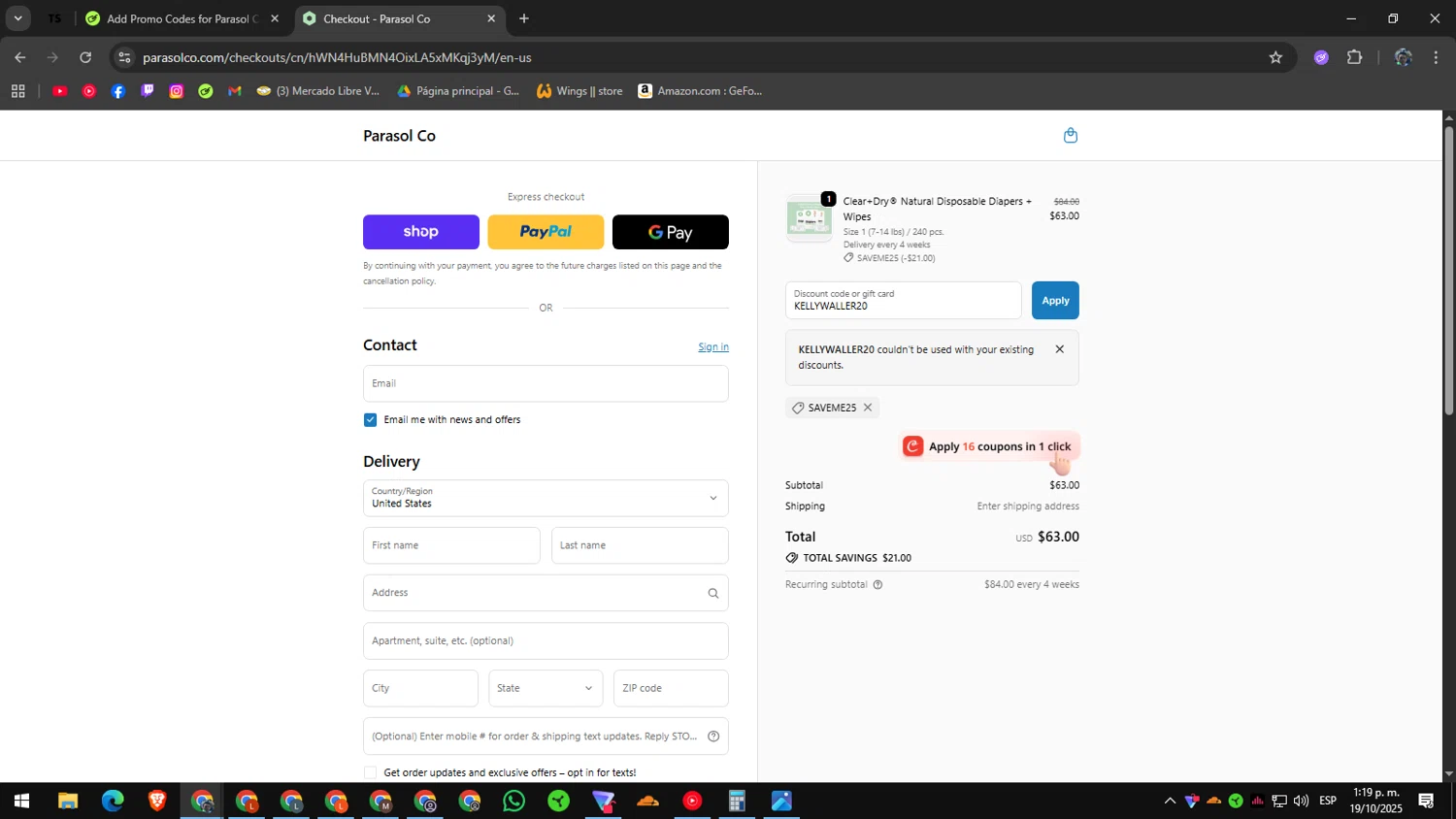The height and width of the screenshot is (819, 1456).
Task: Open the Gmail bookmark
Action: [234, 91]
